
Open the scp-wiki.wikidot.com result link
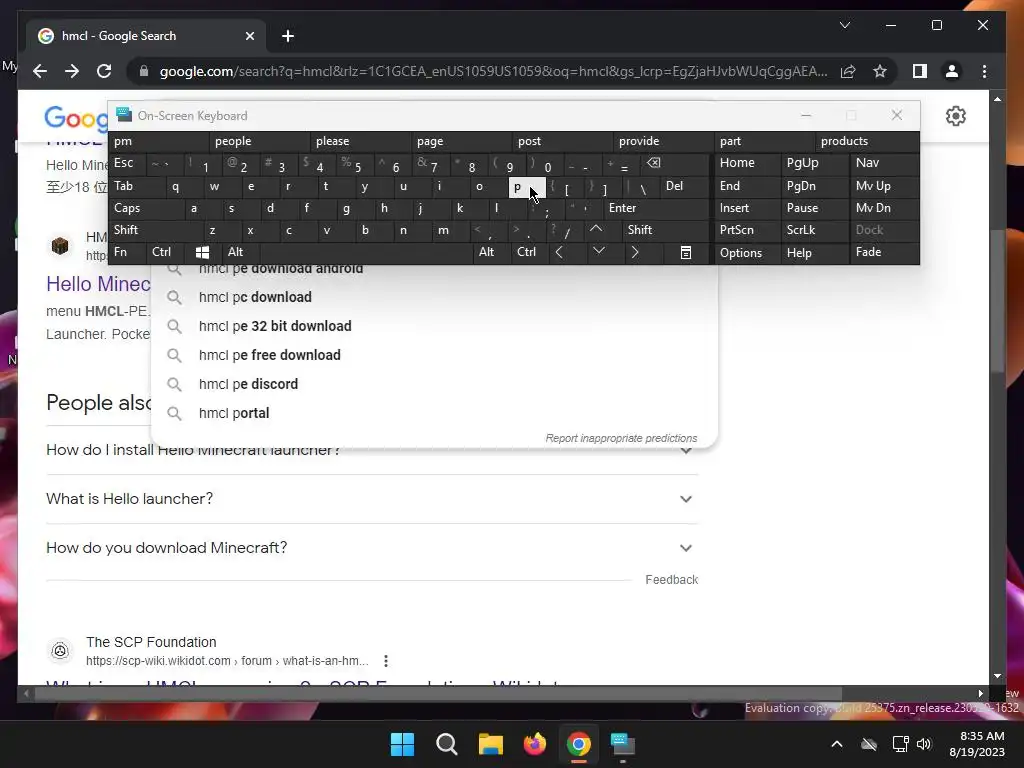(227, 661)
